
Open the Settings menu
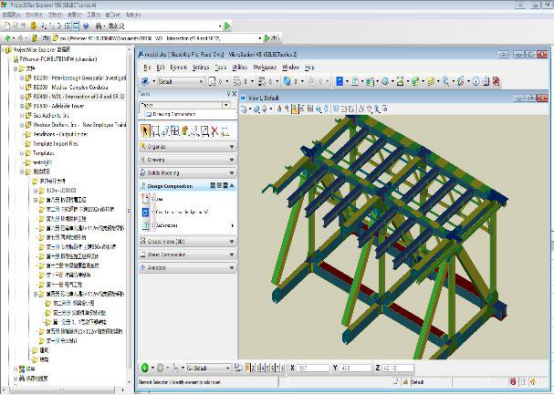[x=201, y=67]
